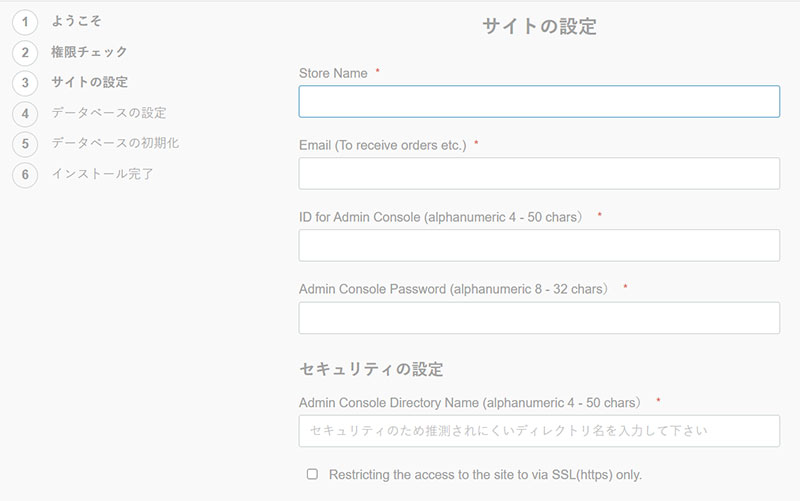The image size is (800, 501).
Task: Click the step 5 circle icon
Action: (25, 144)
